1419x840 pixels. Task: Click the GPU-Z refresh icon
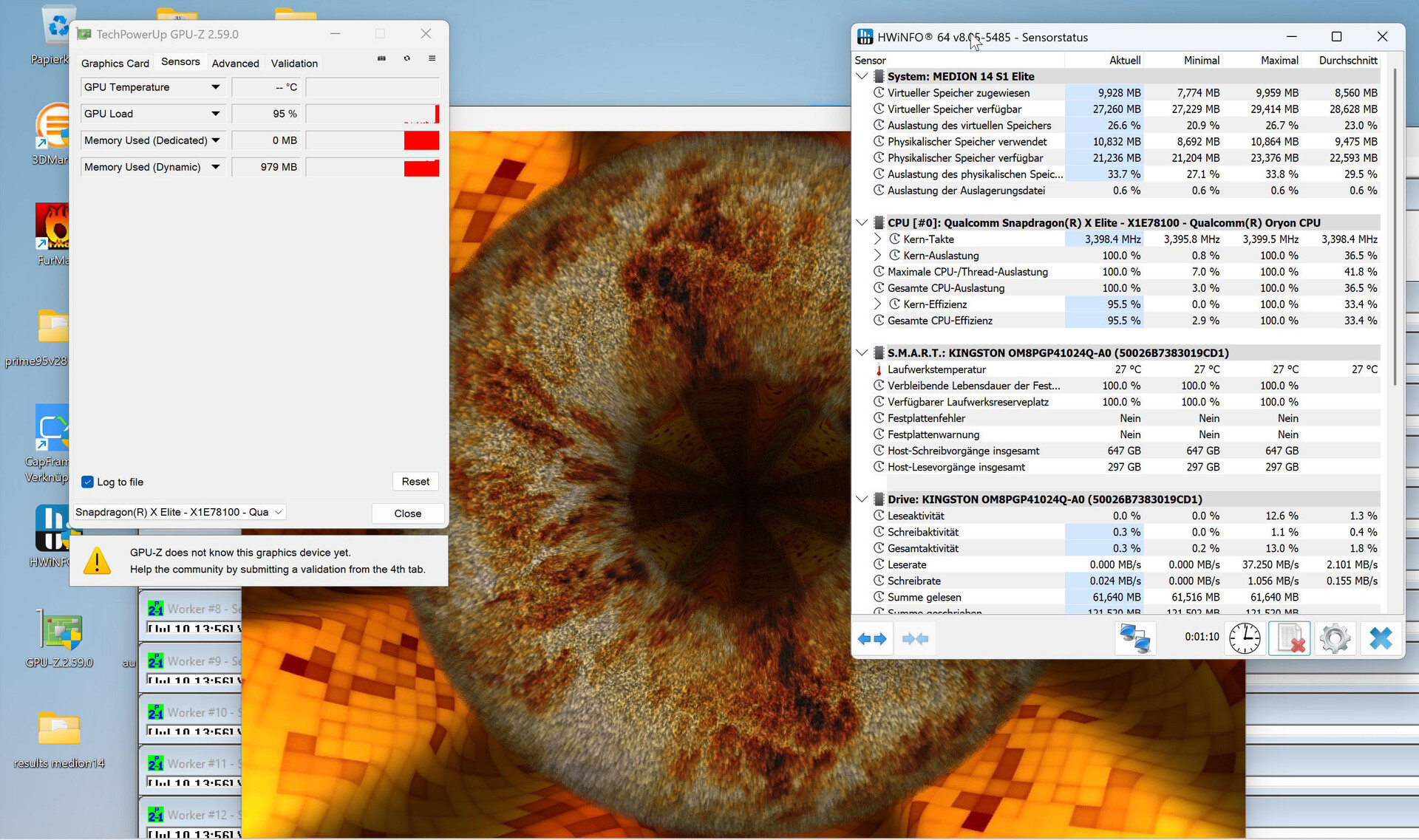pos(406,58)
